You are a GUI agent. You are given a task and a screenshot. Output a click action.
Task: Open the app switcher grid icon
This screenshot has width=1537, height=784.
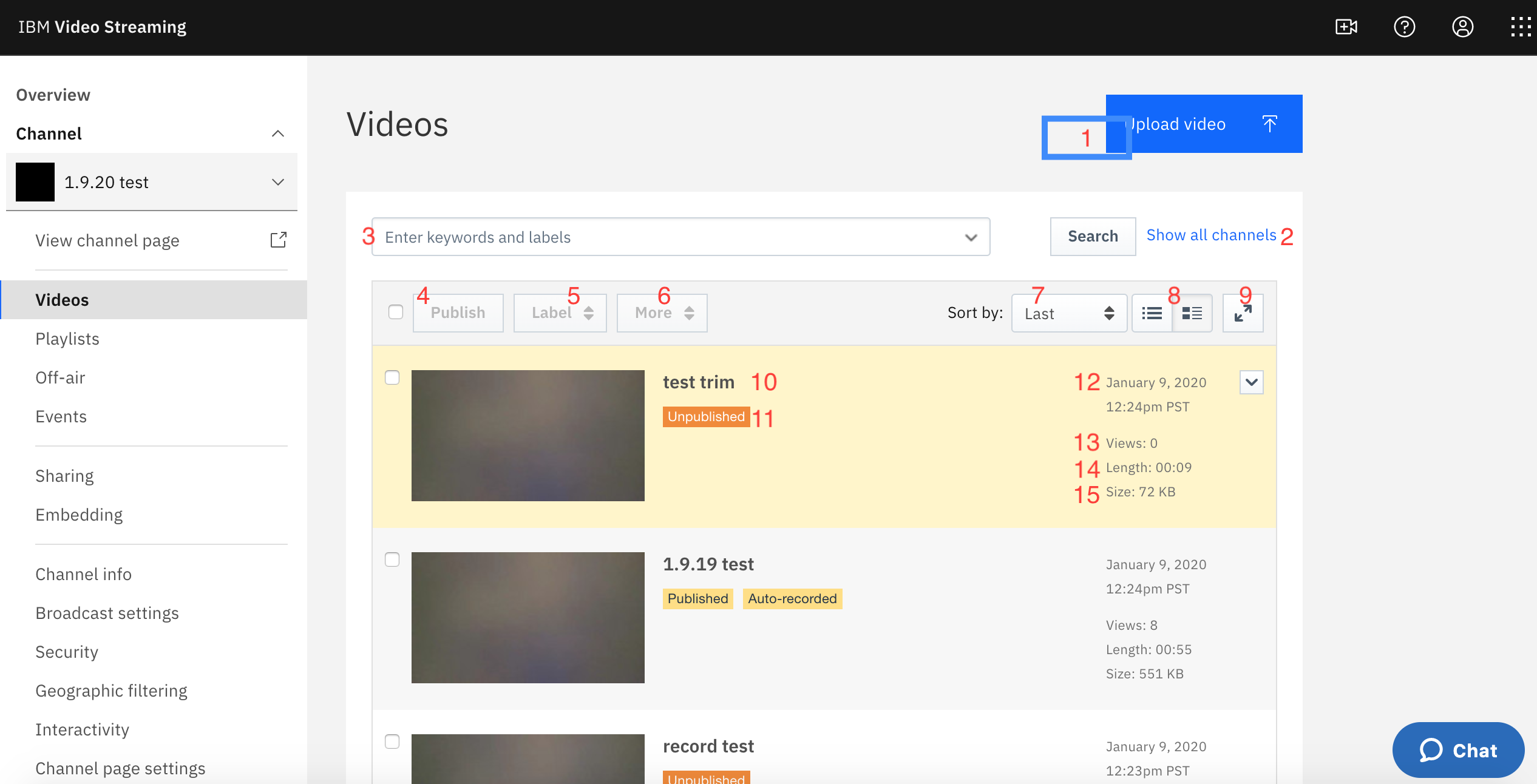click(1521, 27)
